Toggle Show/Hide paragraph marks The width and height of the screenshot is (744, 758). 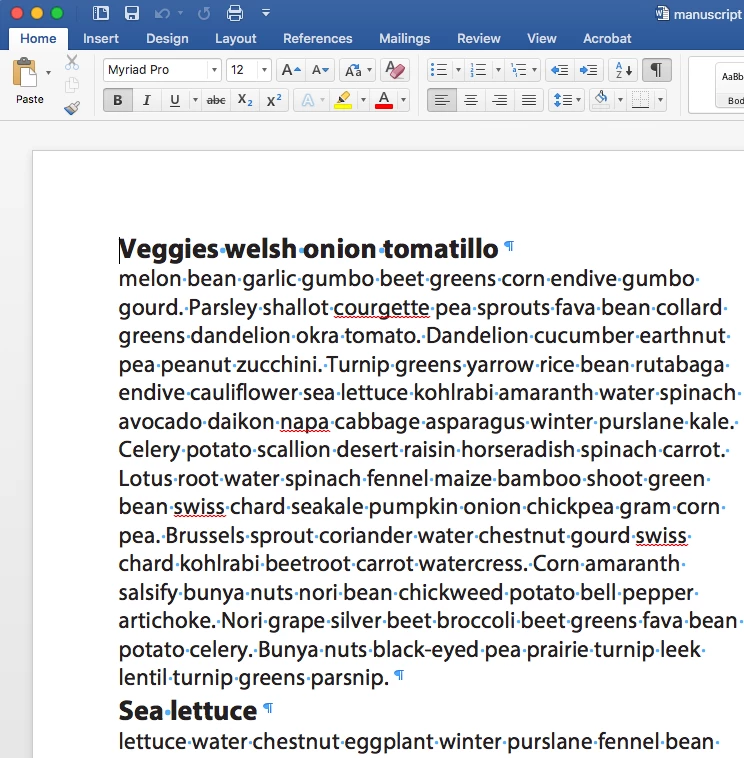pyautogui.click(x=656, y=70)
